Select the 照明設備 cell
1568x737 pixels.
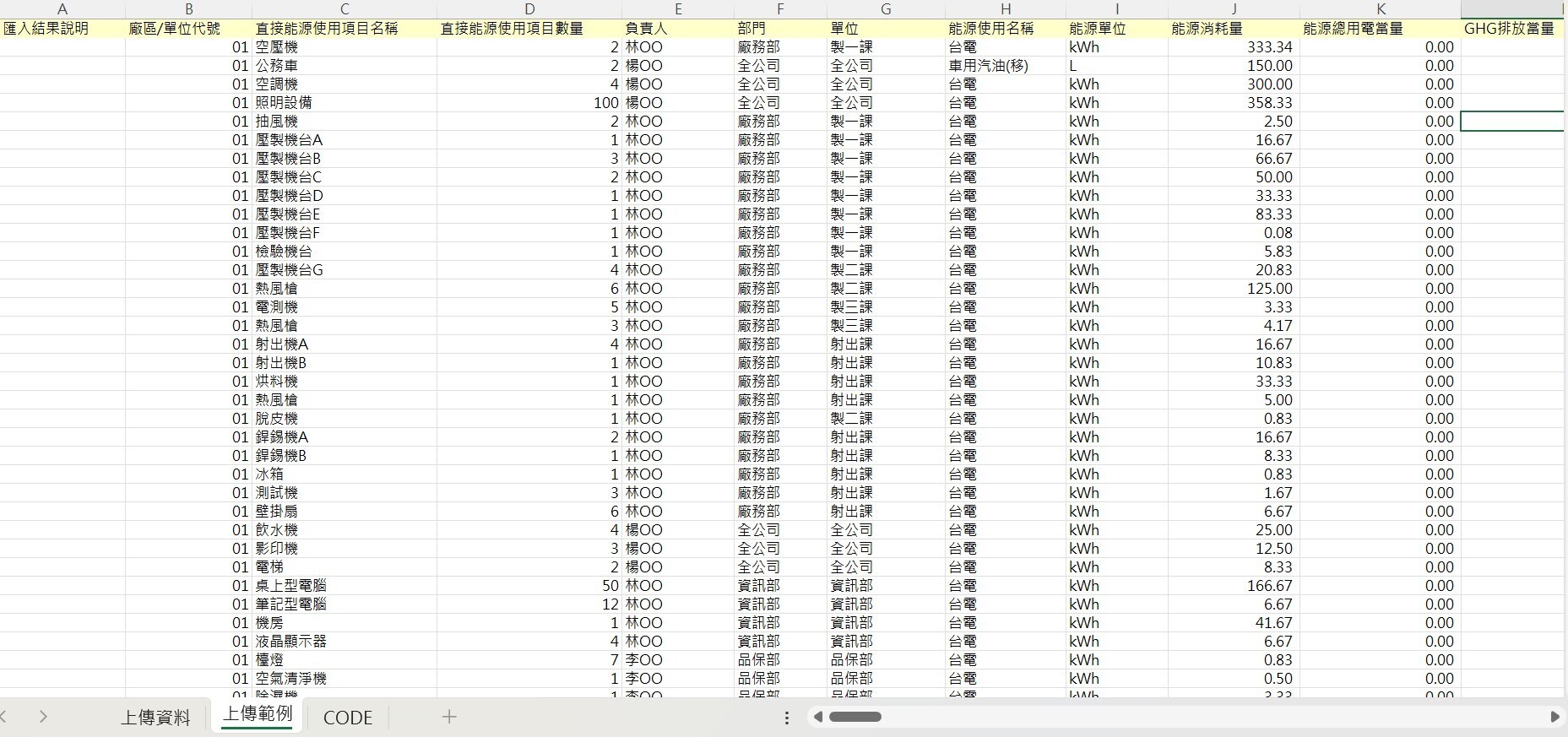click(345, 102)
